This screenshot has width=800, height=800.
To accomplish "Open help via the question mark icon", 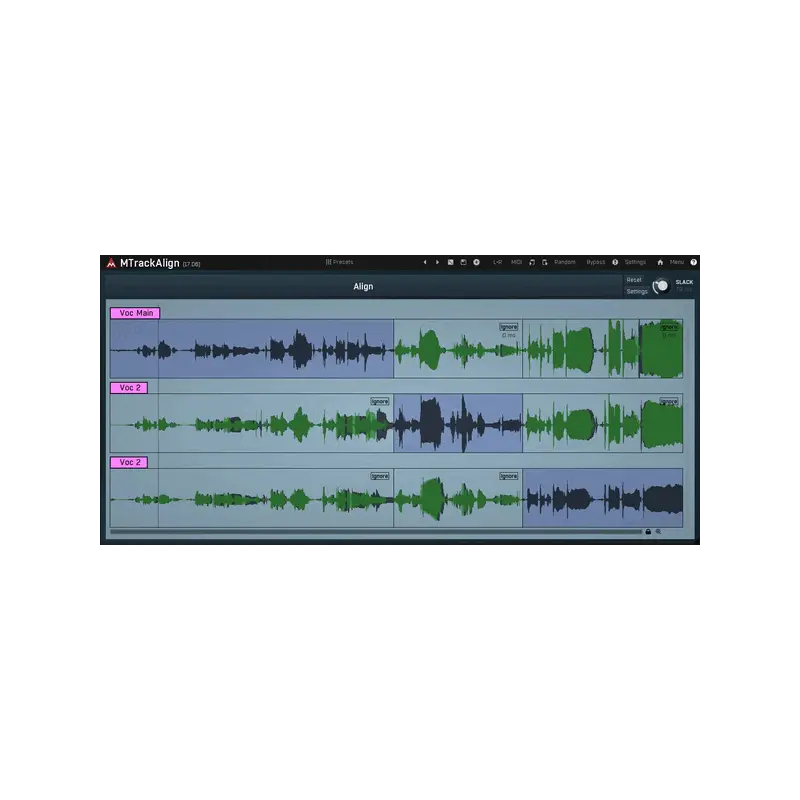I will point(693,262).
